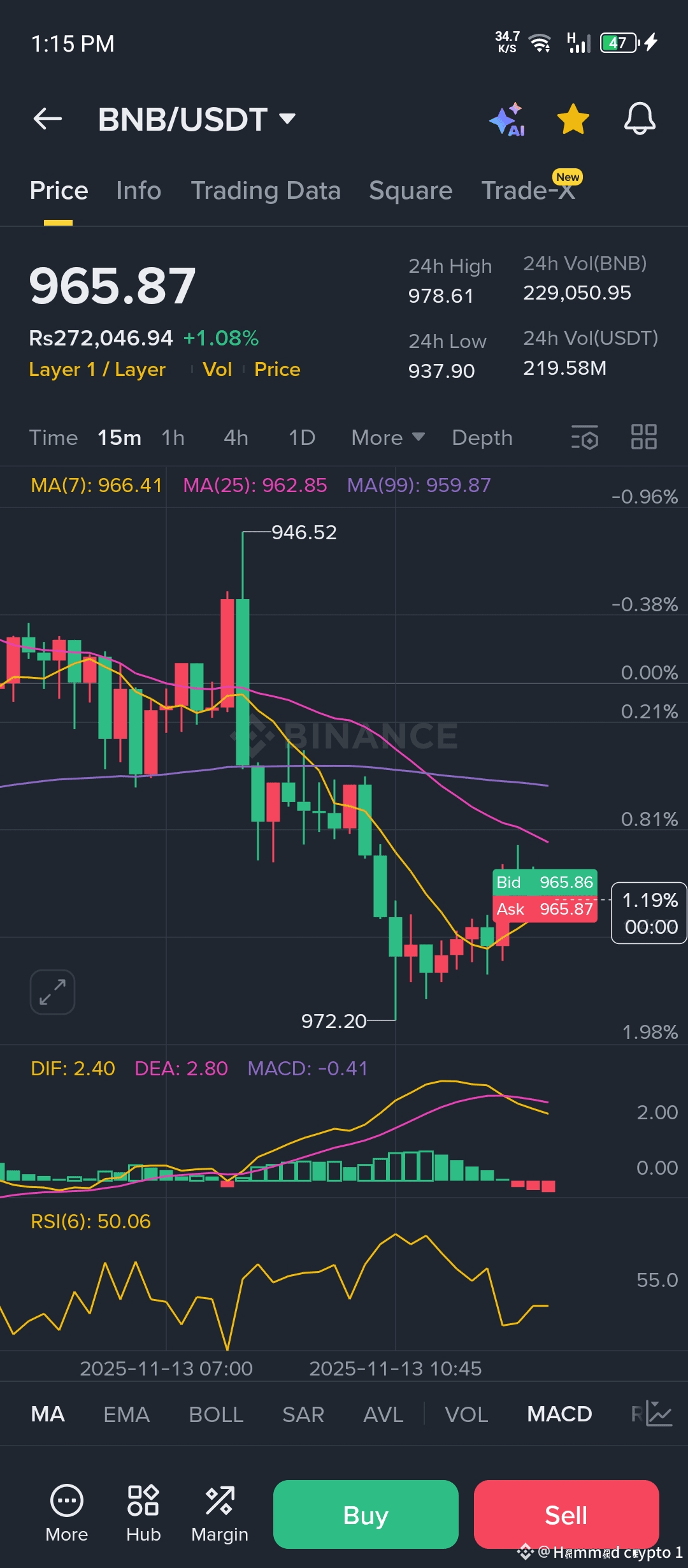Open the Vol tag link
The width and height of the screenshot is (688, 1568).
[217, 370]
